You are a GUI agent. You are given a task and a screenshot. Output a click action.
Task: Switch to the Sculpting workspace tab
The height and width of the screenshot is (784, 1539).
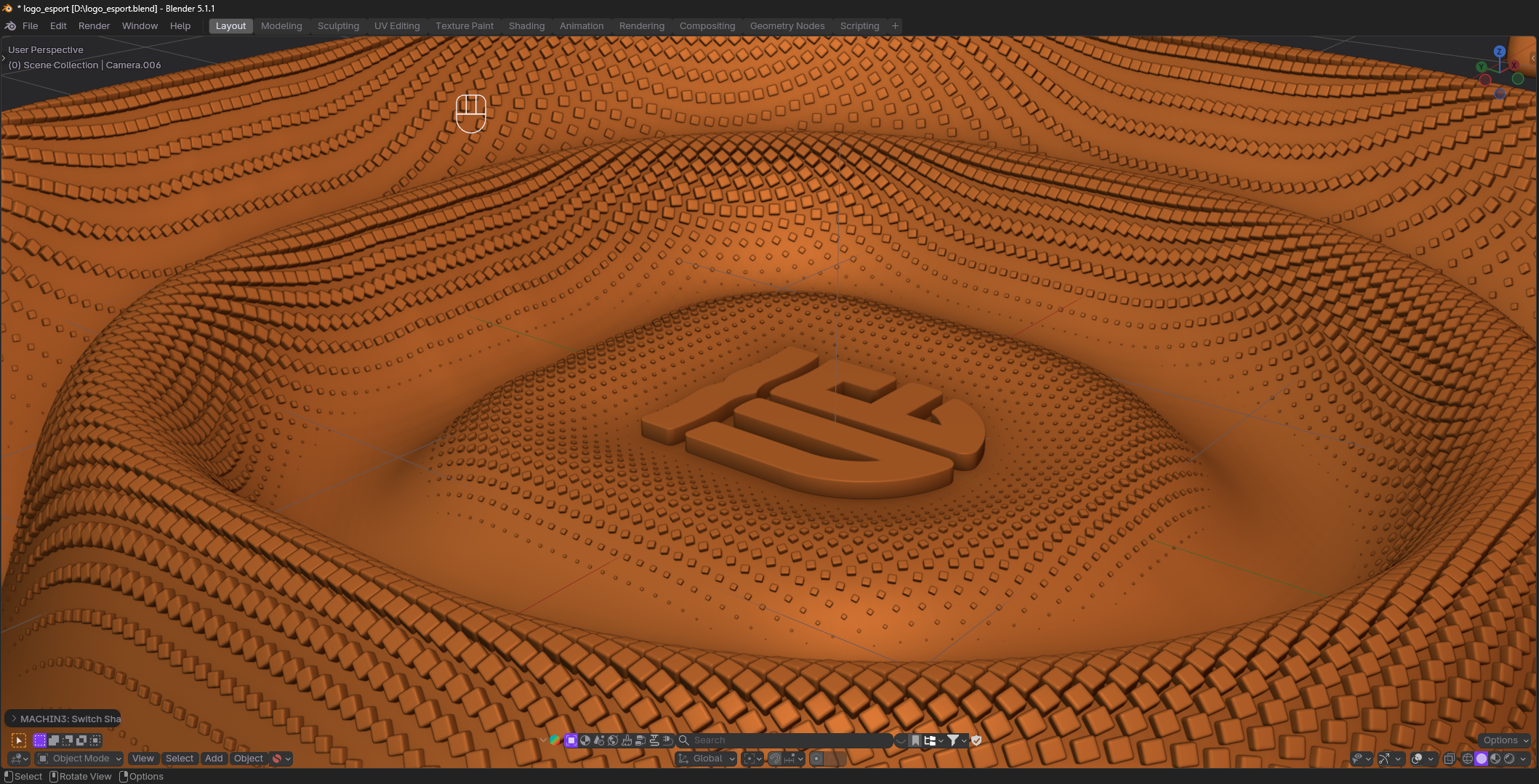pos(338,26)
